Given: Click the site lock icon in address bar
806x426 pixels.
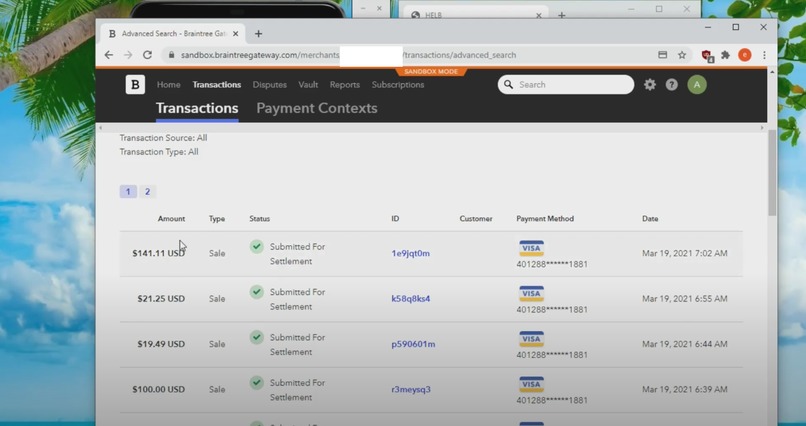Looking at the screenshot, I should point(171,55).
